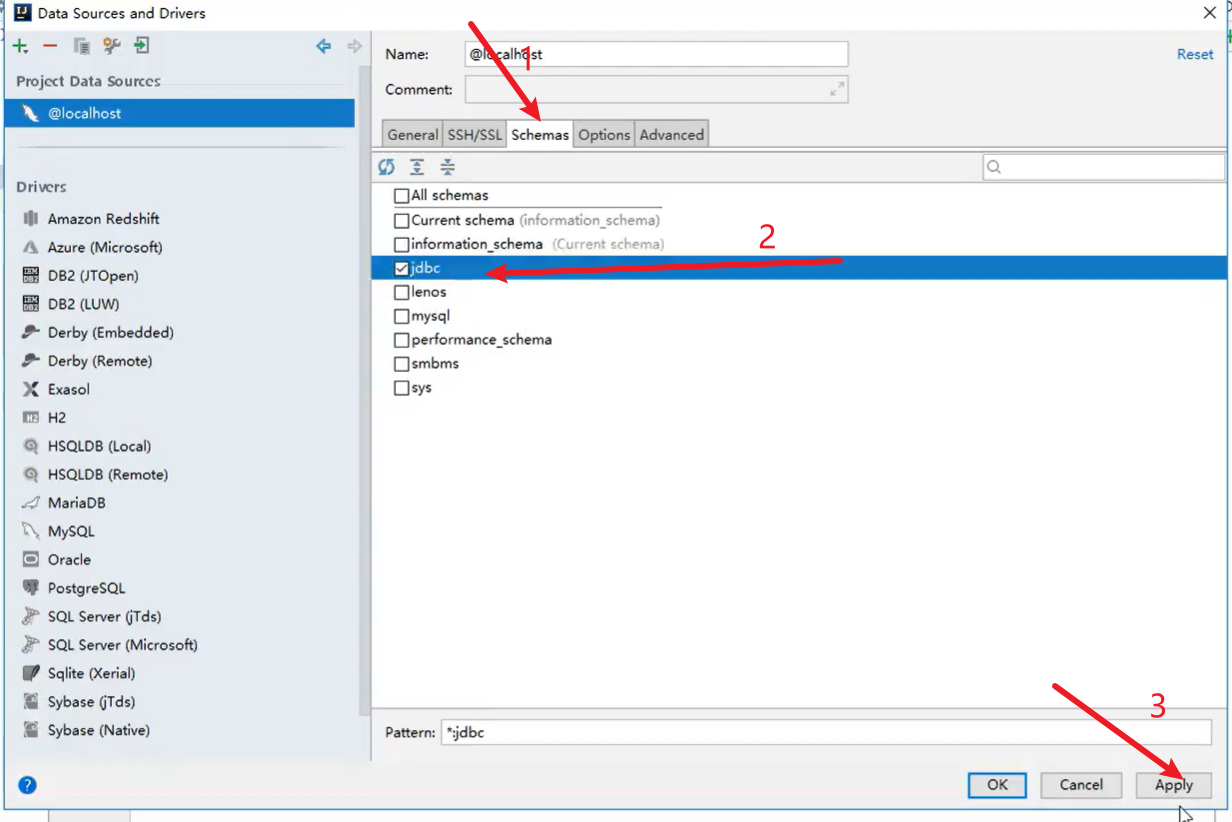The image size is (1232, 822).
Task: Add a new data source with plus icon
Action: [x=20, y=46]
